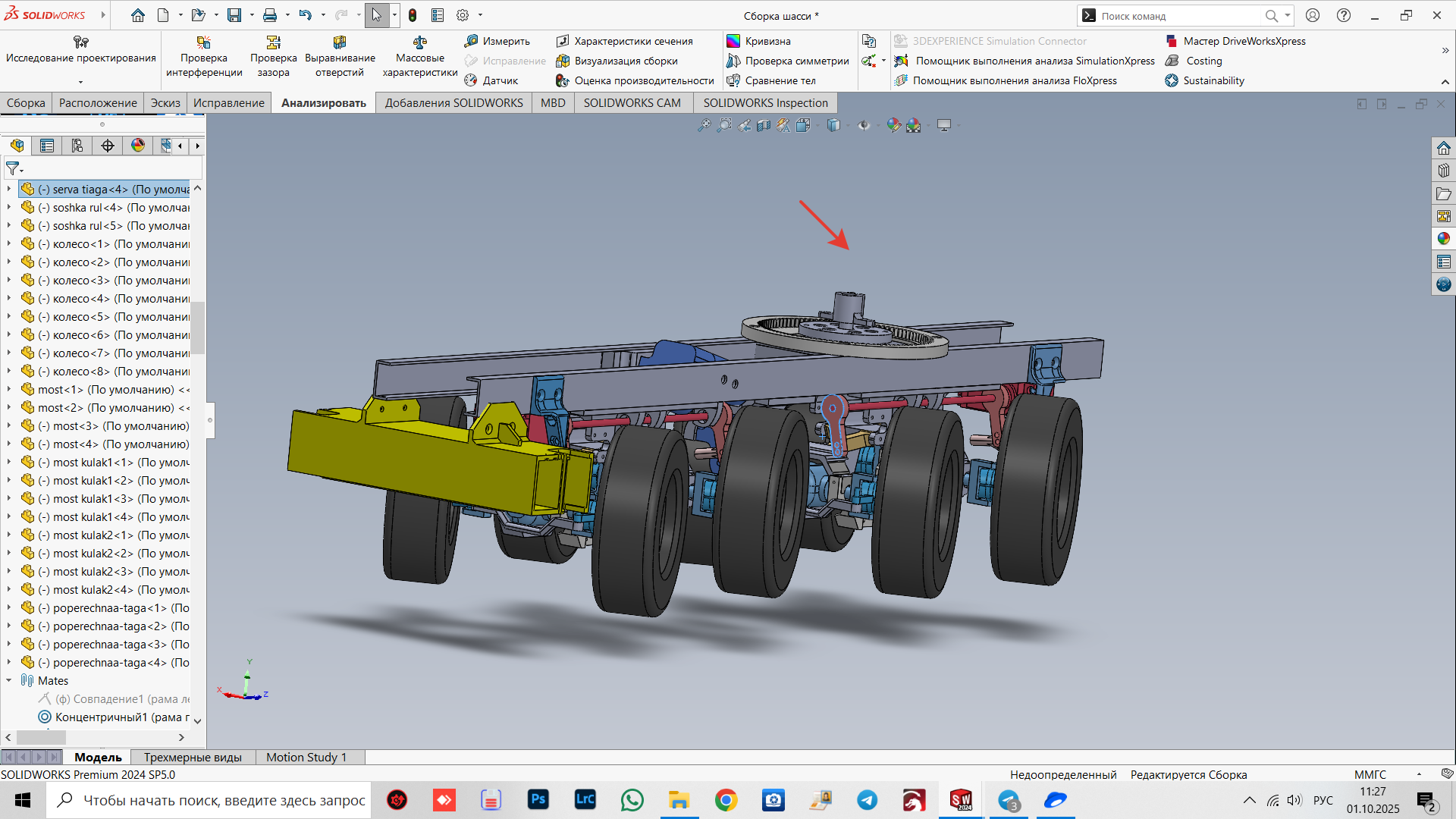Open the Display Style dropdown arrow

click(847, 125)
